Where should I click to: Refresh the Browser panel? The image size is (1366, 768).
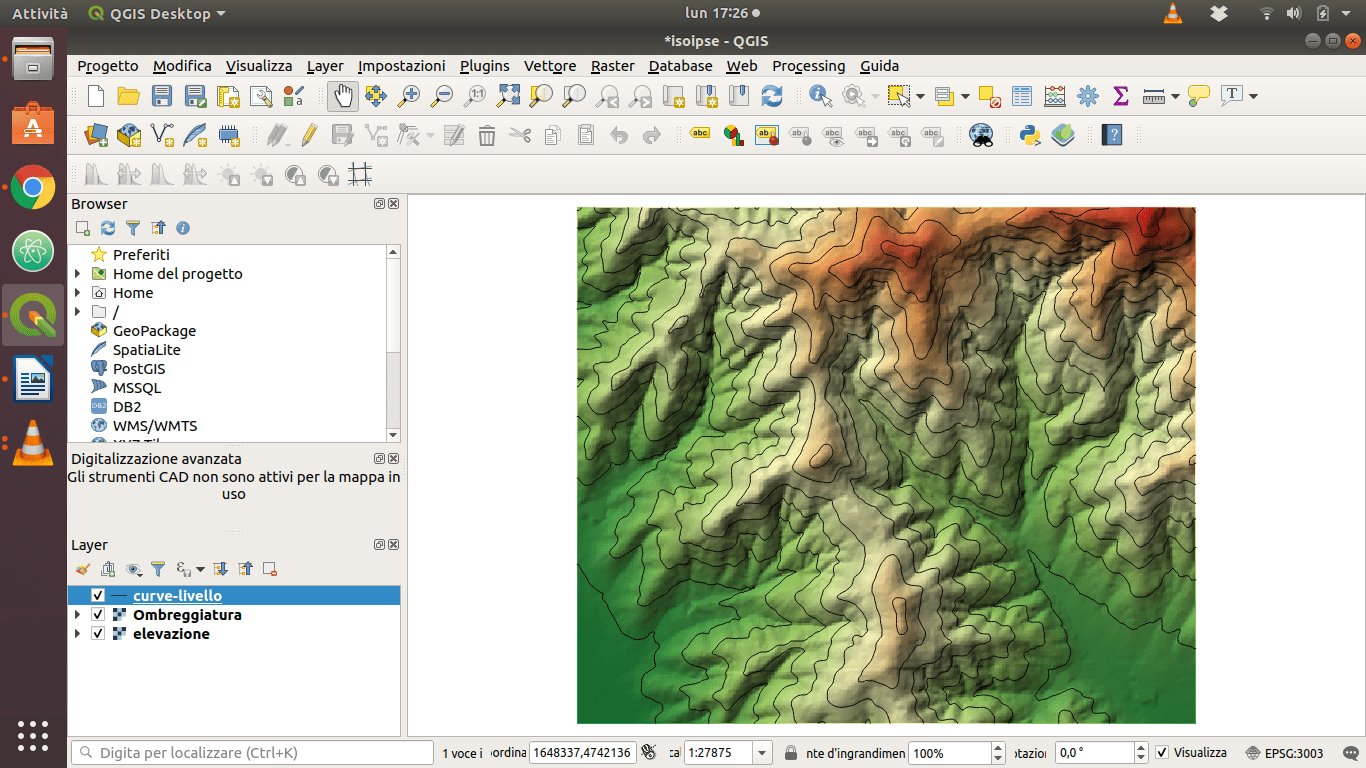tap(108, 228)
